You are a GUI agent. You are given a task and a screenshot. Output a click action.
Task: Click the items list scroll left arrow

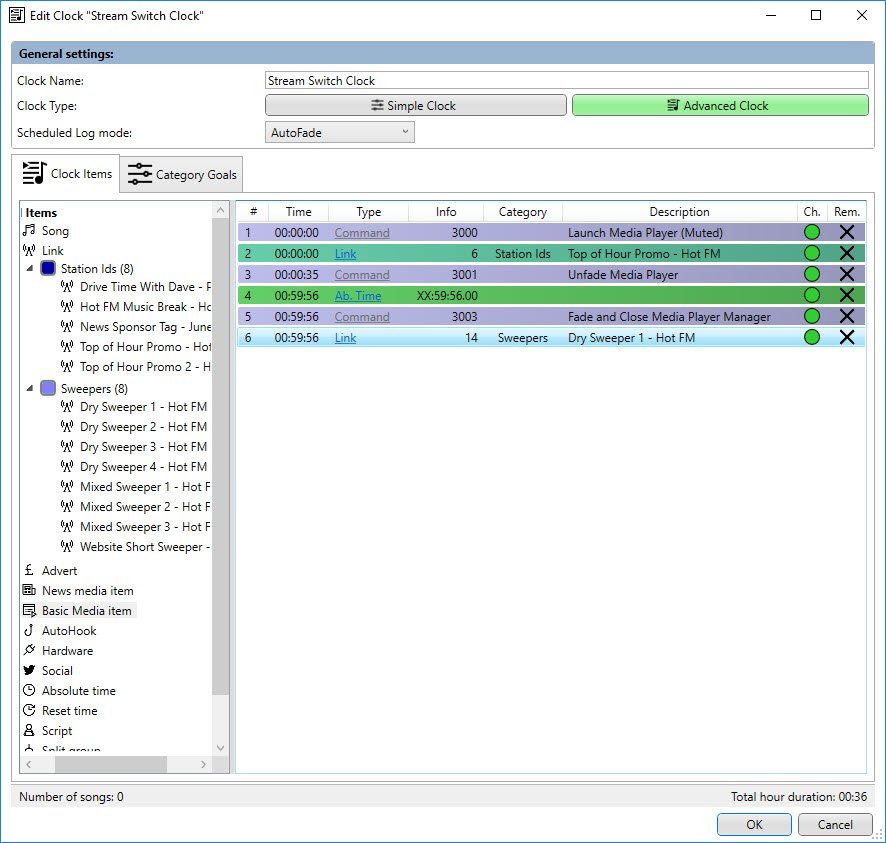(28, 764)
